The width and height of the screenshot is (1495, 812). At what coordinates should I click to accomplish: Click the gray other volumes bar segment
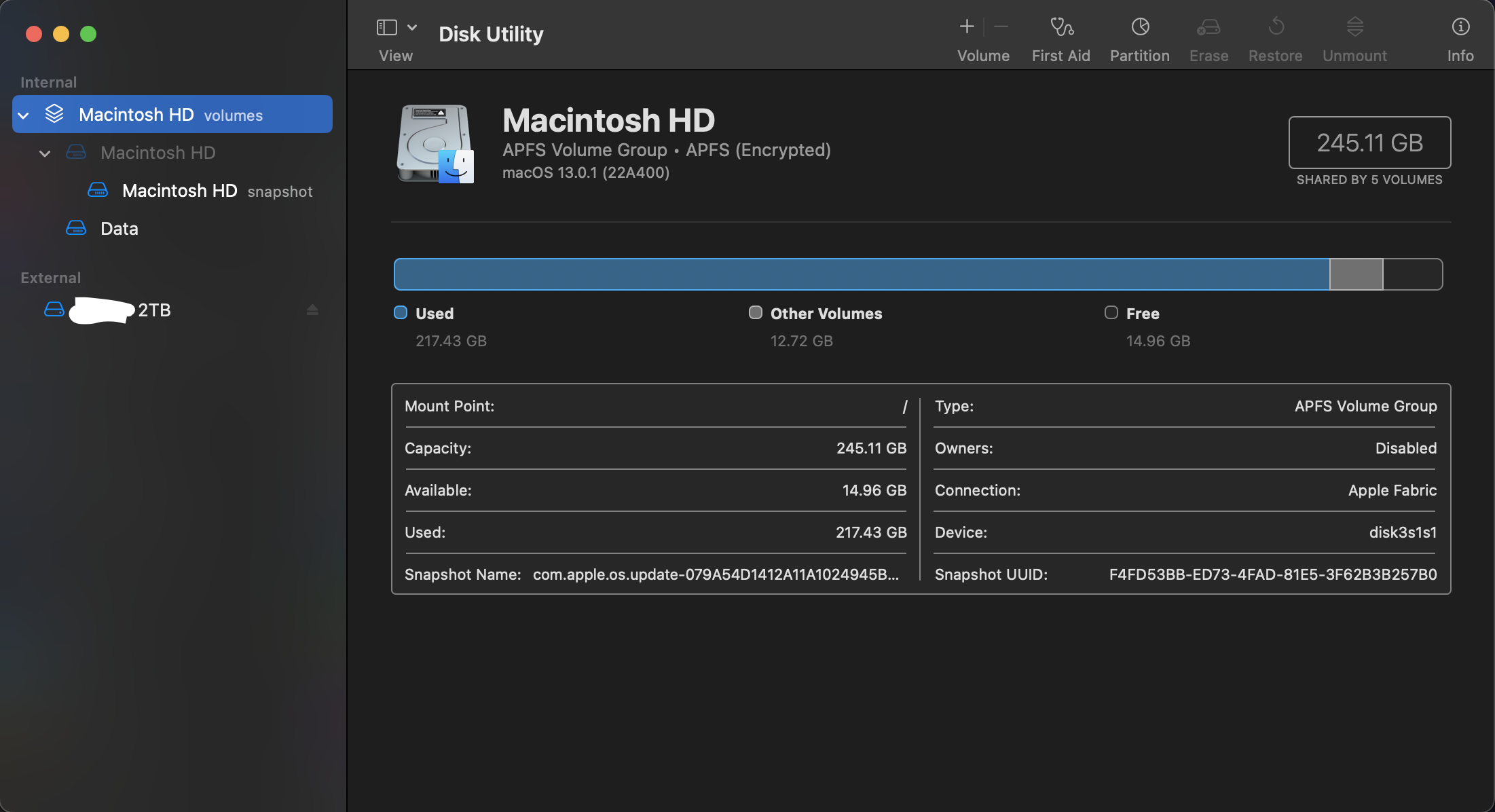point(1356,274)
